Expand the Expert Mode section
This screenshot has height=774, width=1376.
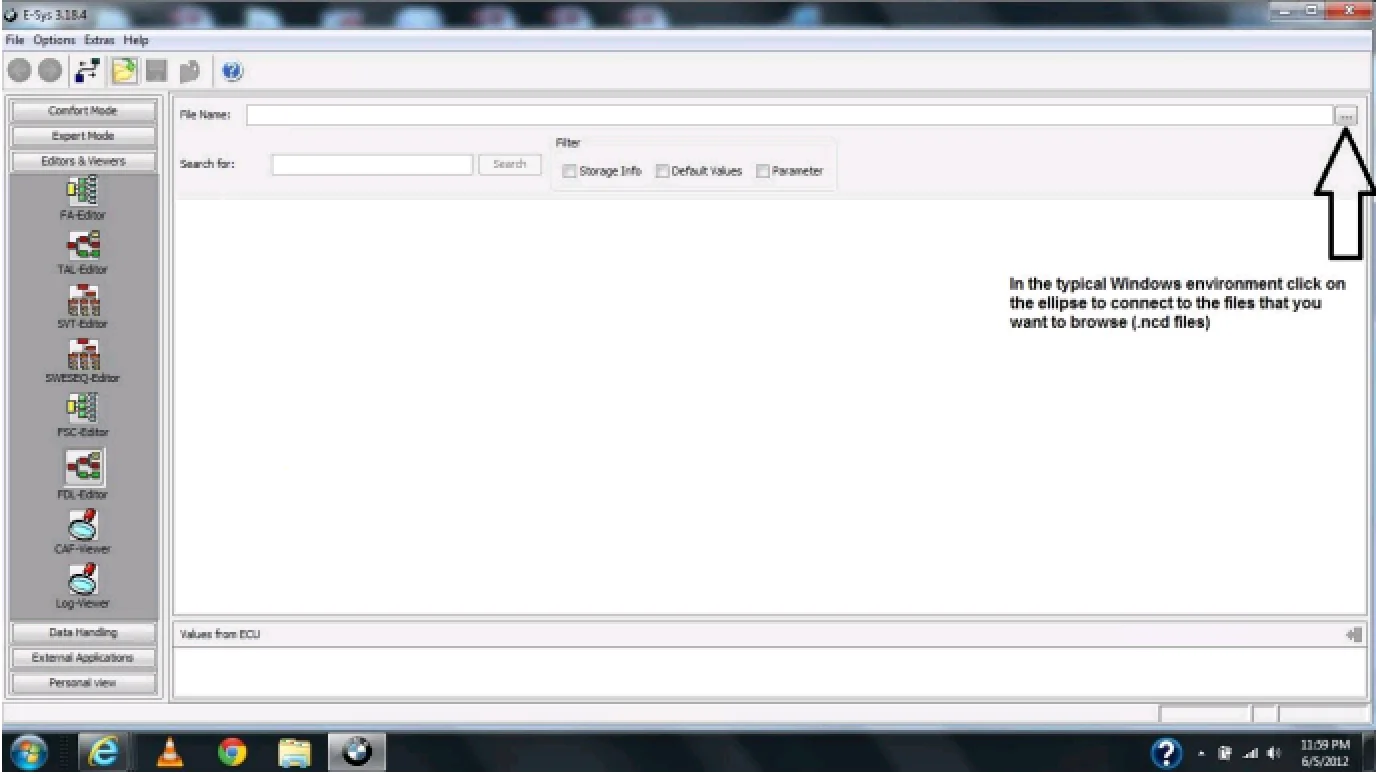(83, 136)
